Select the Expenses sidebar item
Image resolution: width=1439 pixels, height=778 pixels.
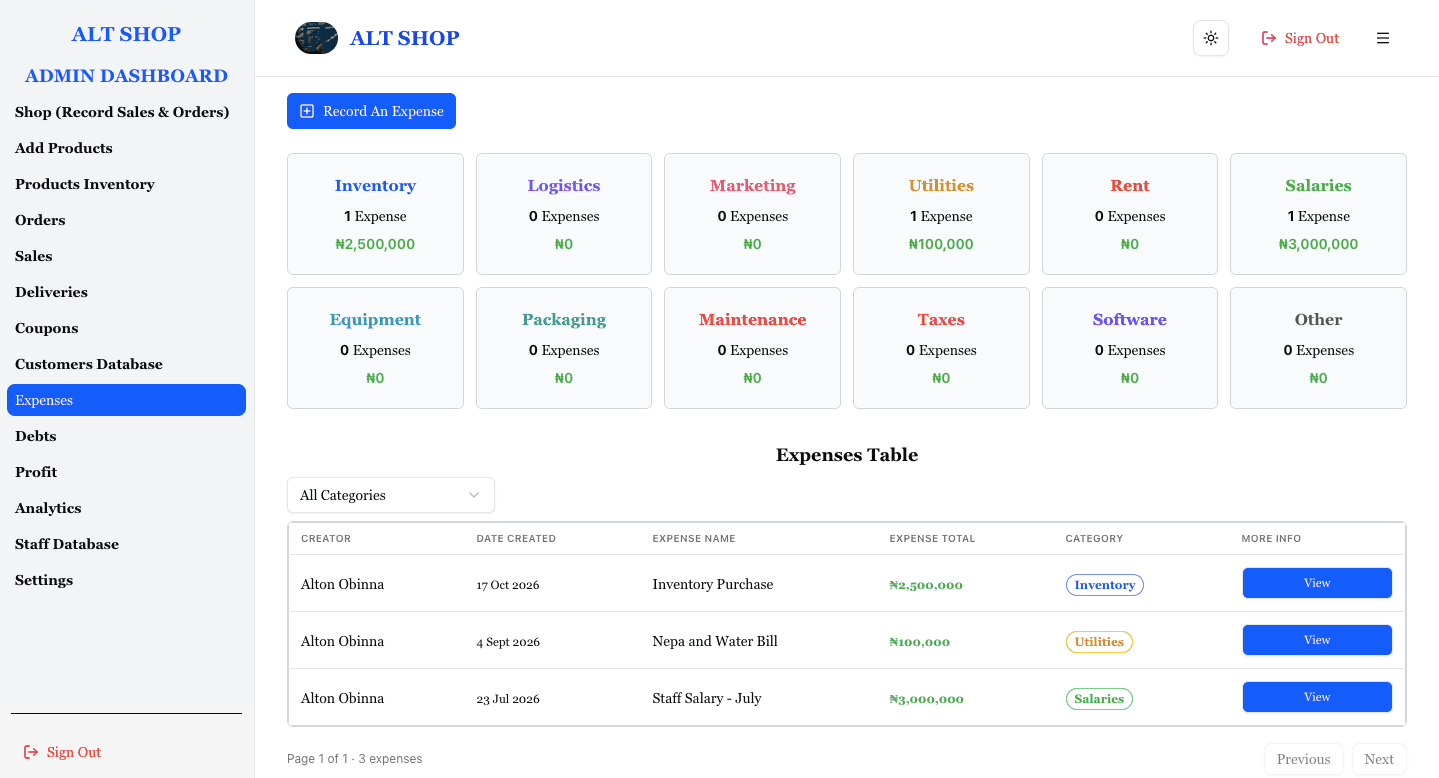(x=126, y=400)
